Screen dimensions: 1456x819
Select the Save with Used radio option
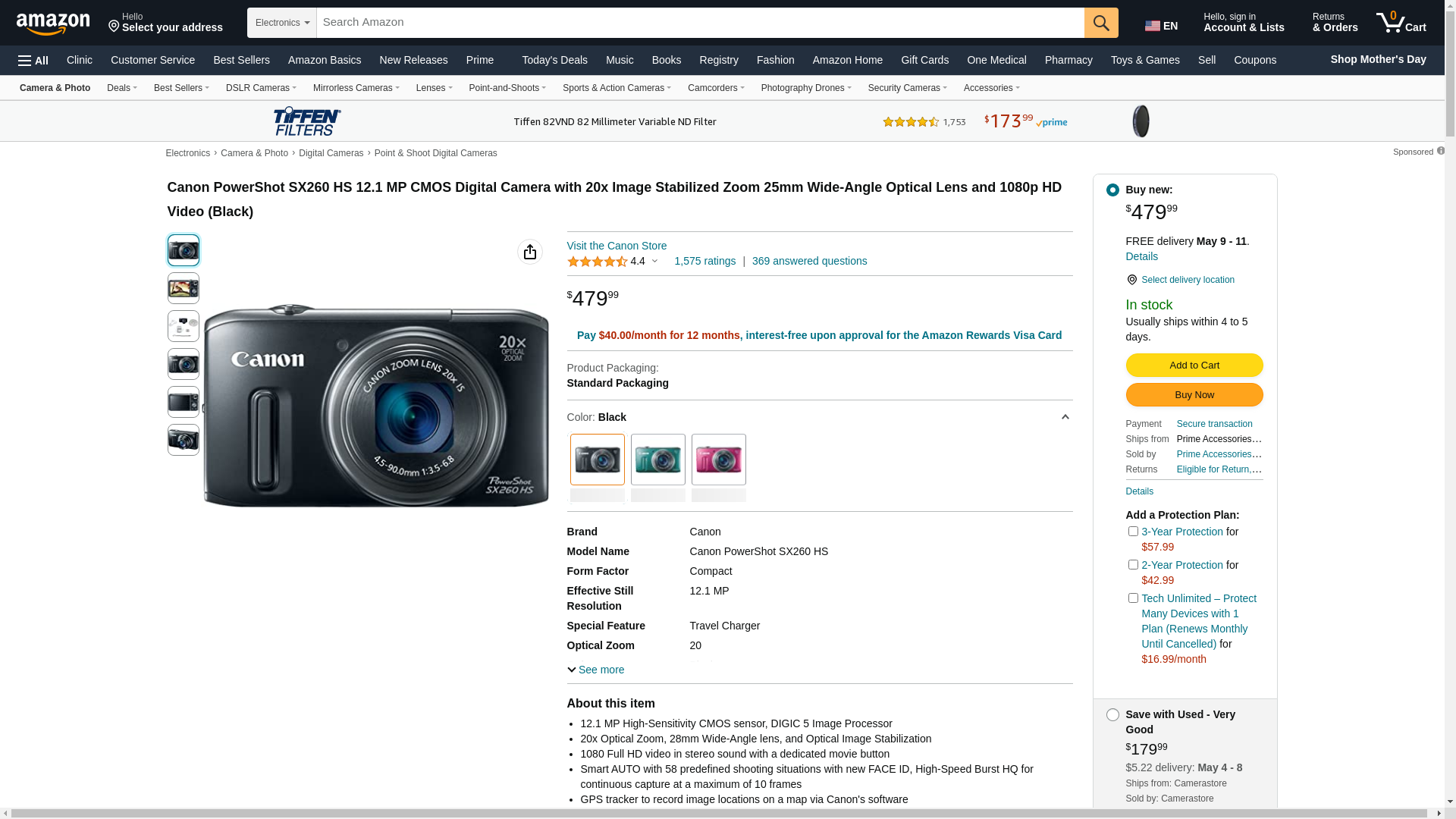click(1112, 715)
